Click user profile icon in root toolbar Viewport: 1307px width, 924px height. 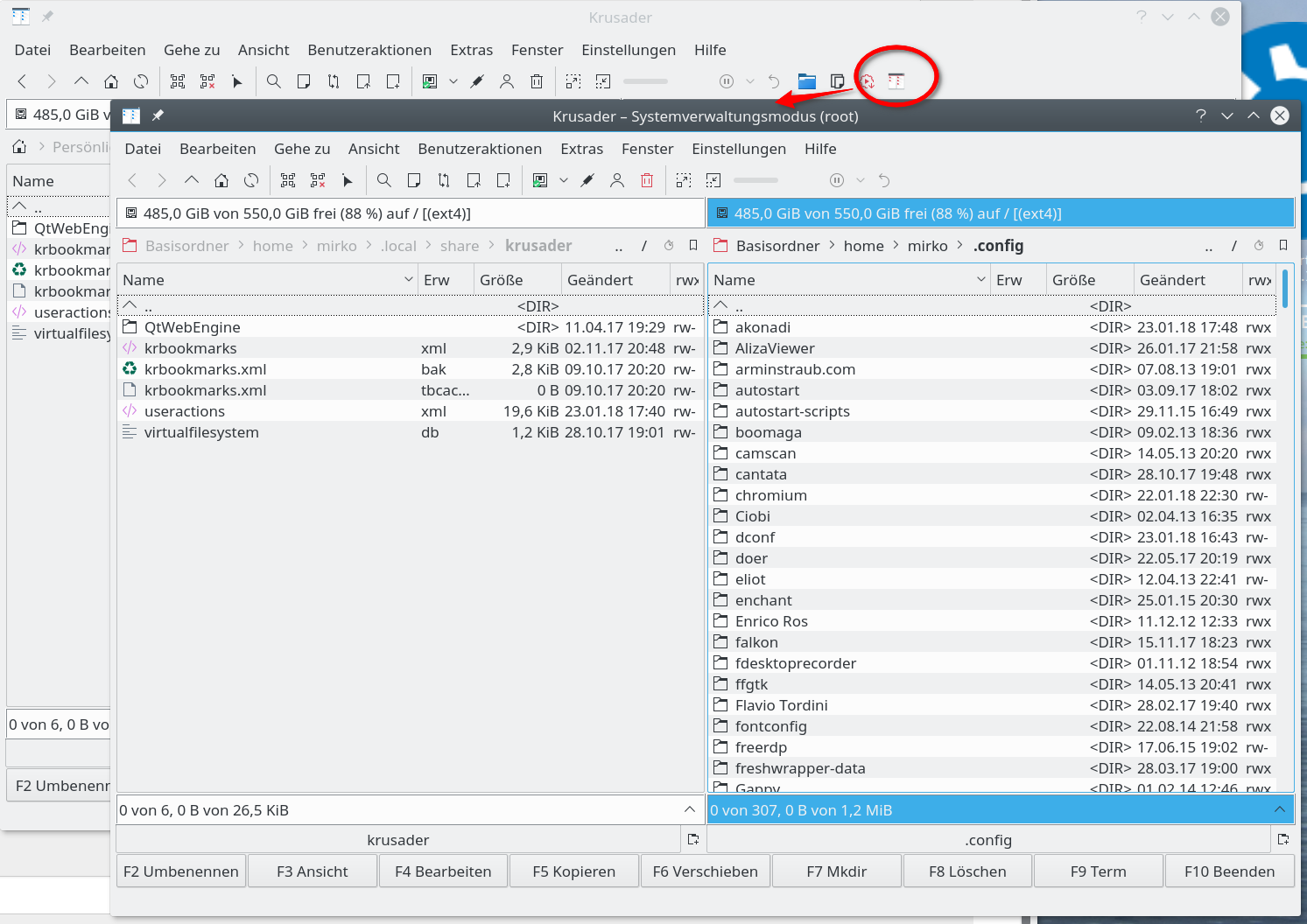pos(617,180)
